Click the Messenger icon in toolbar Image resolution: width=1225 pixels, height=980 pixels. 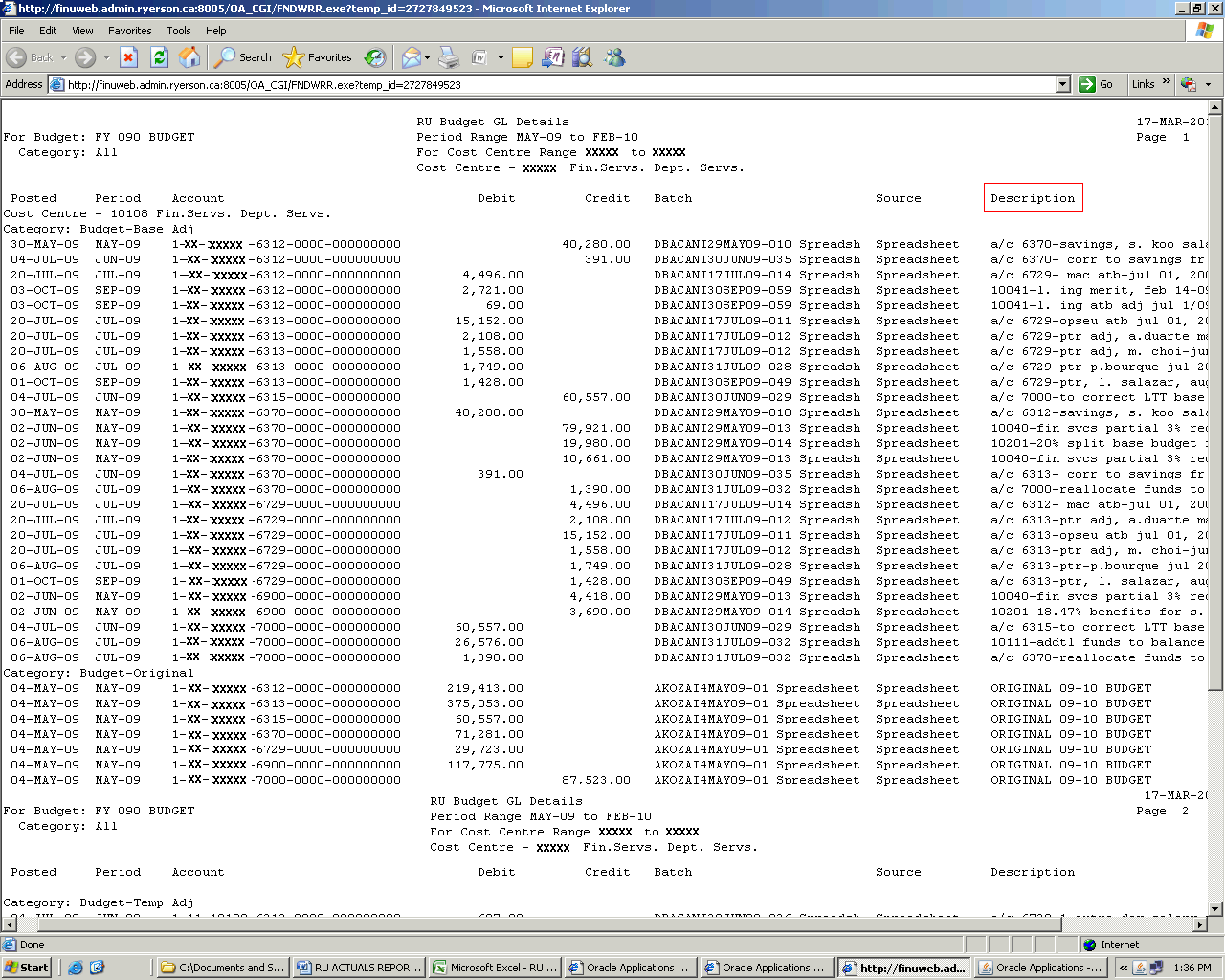tap(614, 57)
